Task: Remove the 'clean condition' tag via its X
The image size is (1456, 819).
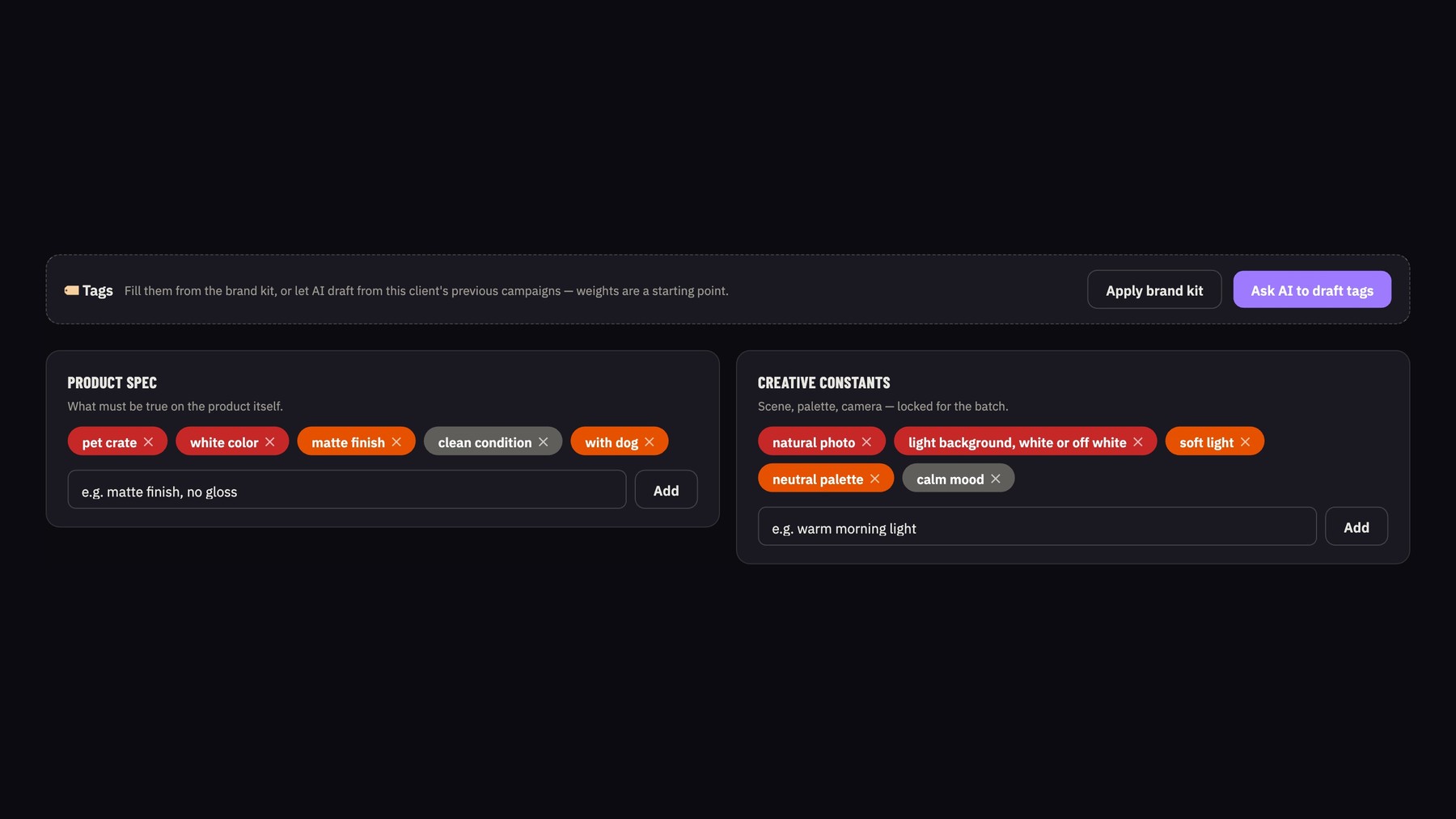Action: click(x=544, y=442)
